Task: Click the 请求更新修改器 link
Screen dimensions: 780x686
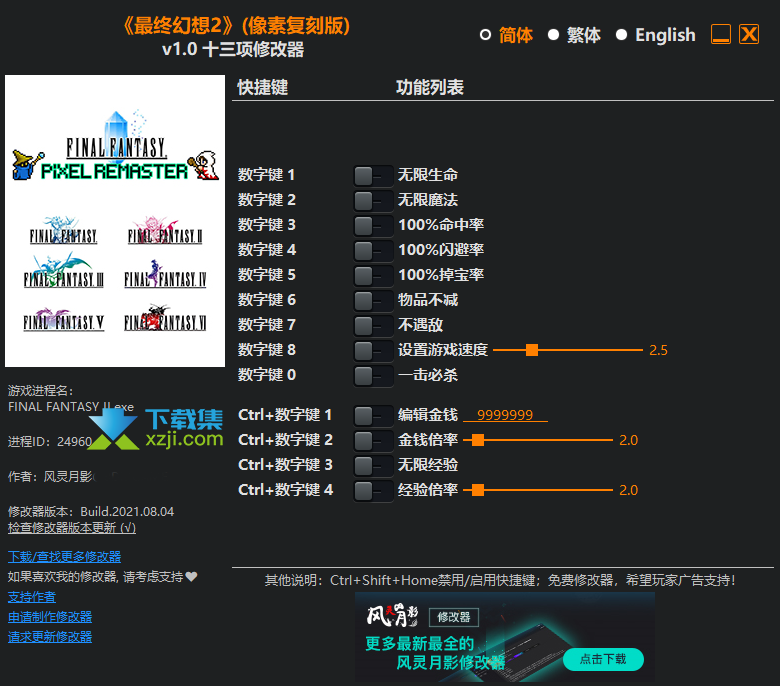Action: (50, 637)
